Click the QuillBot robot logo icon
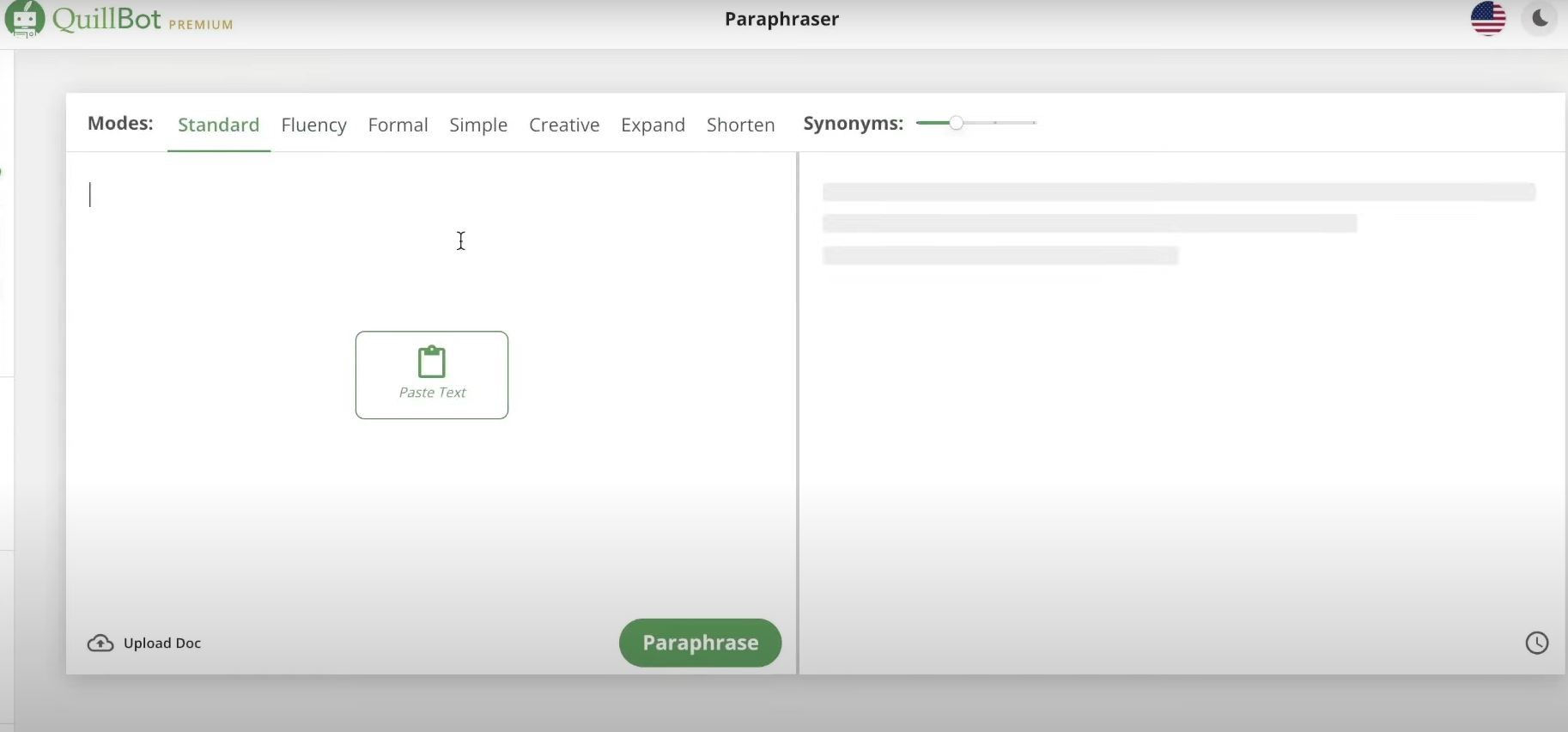Image resolution: width=1568 pixels, height=732 pixels. click(x=24, y=19)
